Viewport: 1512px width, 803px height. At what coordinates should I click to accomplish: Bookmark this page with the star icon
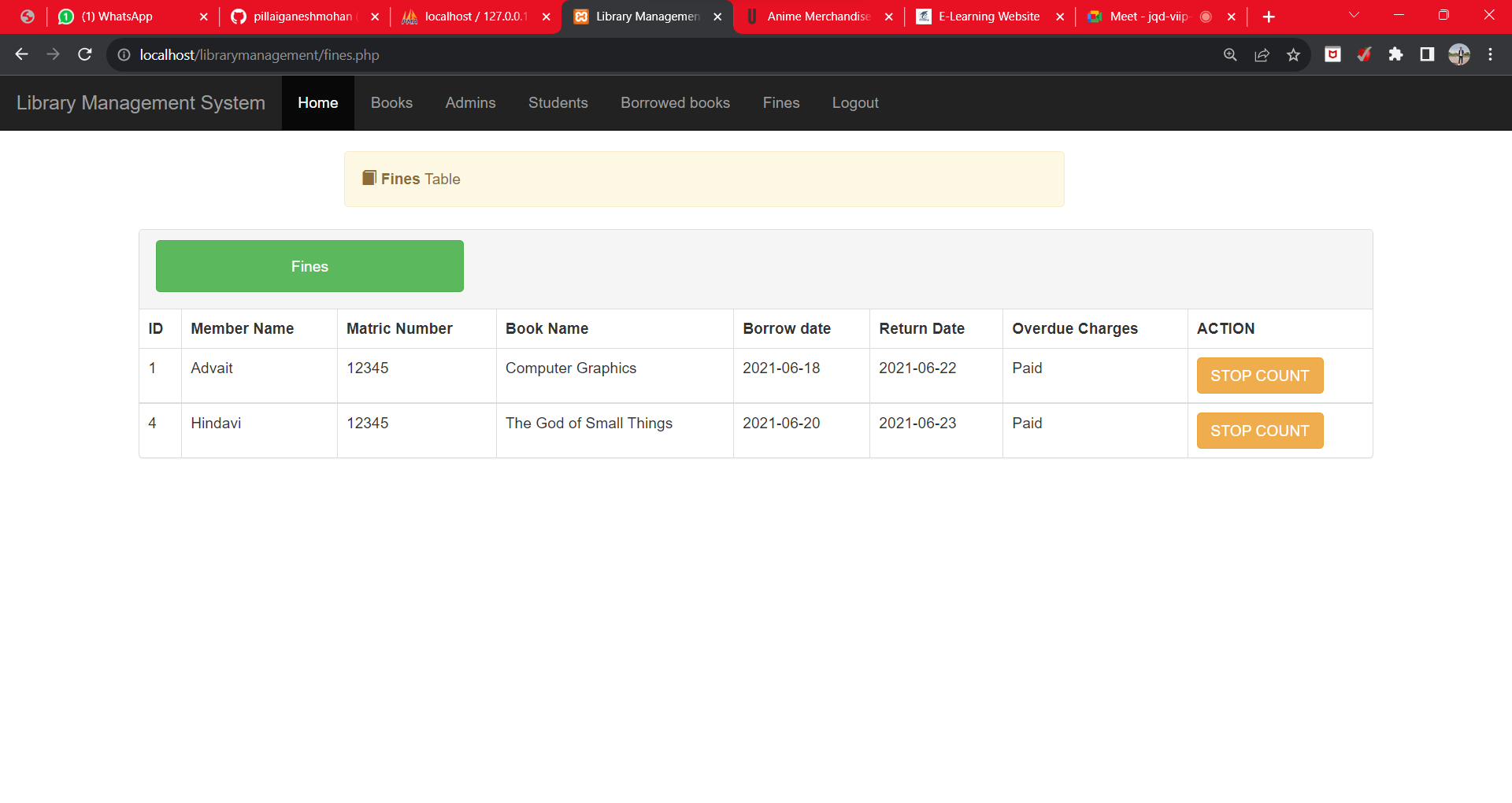1294,54
